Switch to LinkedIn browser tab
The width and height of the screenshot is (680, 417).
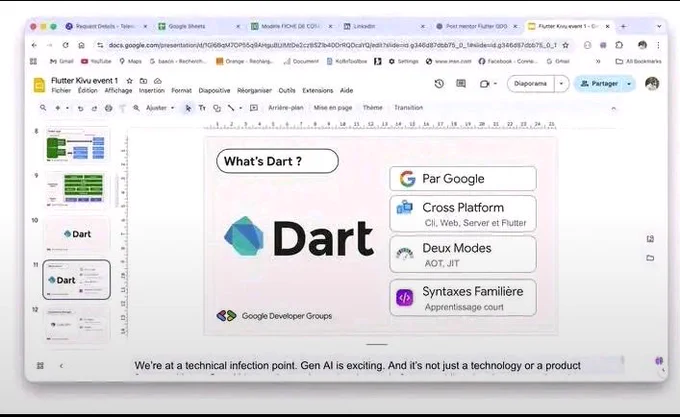click(384, 26)
